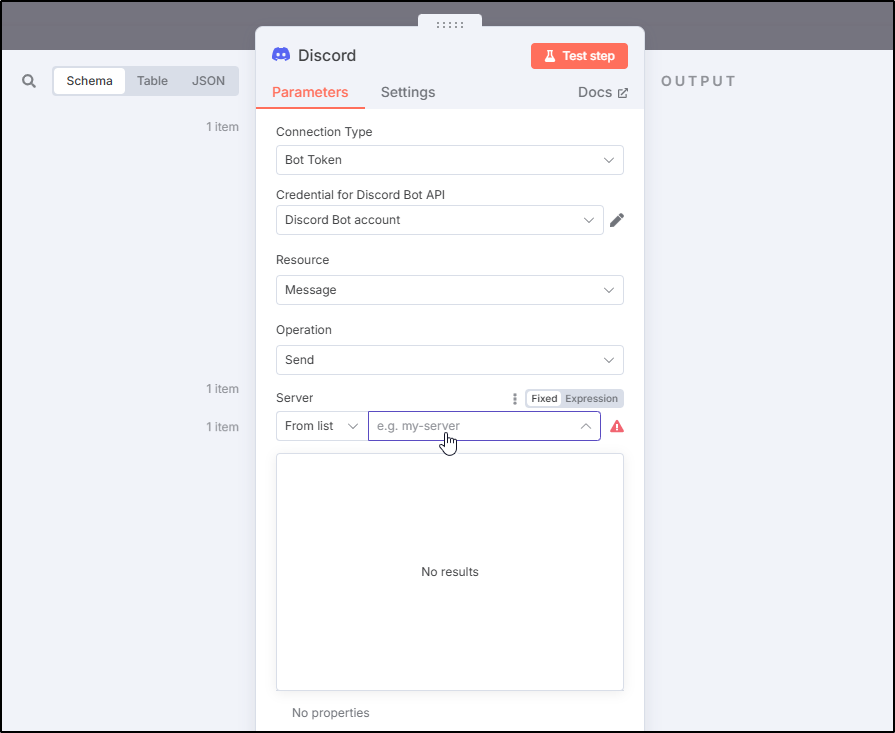Screen dimensions: 895x733
Task: Click the Discord logo icon
Action: [x=281, y=55]
